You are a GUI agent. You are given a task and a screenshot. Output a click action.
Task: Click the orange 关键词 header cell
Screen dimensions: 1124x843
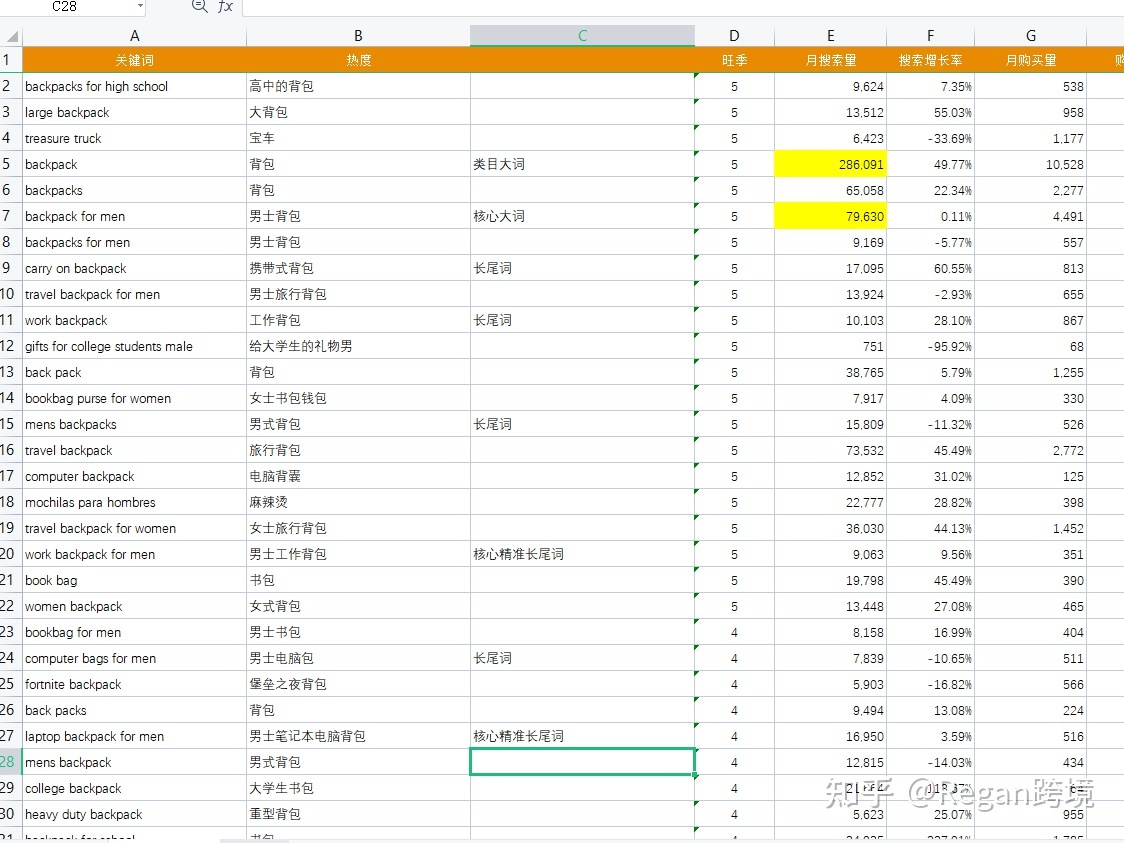tap(134, 60)
